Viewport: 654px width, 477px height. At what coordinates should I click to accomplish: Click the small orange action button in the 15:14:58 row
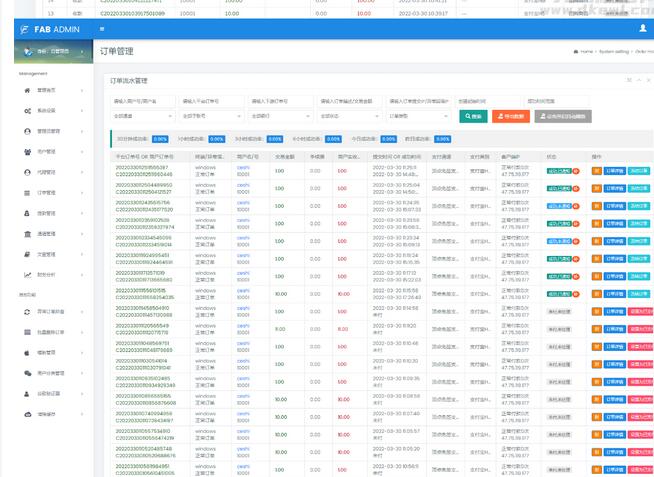pos(596,311)
